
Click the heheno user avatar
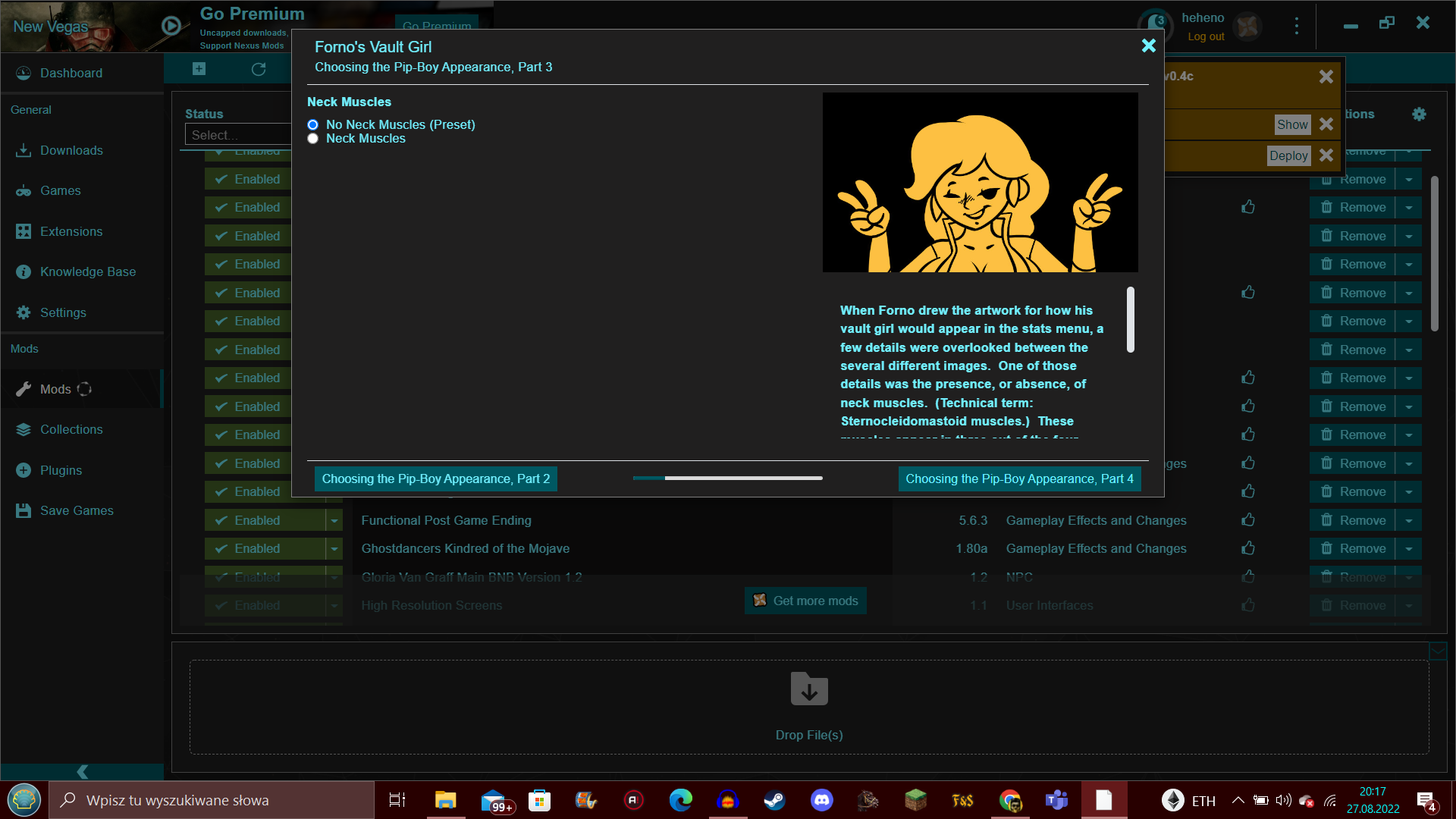(1247, 27)
